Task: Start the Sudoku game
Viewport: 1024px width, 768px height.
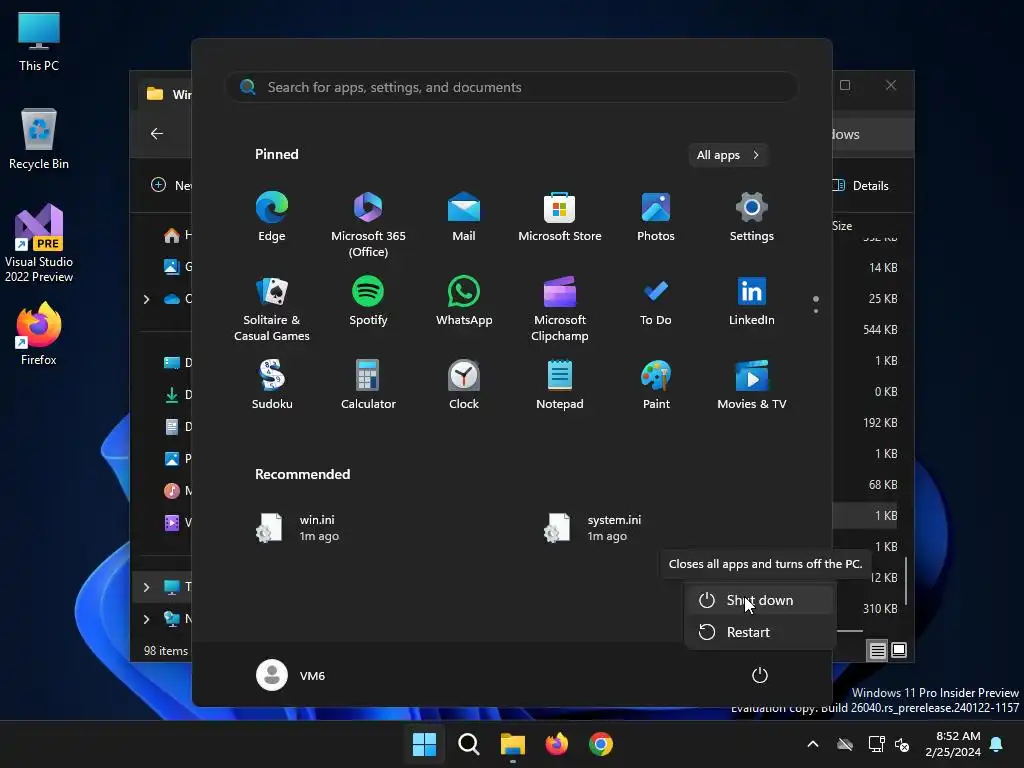Action: pyautogui.click(x=272, y=385)
